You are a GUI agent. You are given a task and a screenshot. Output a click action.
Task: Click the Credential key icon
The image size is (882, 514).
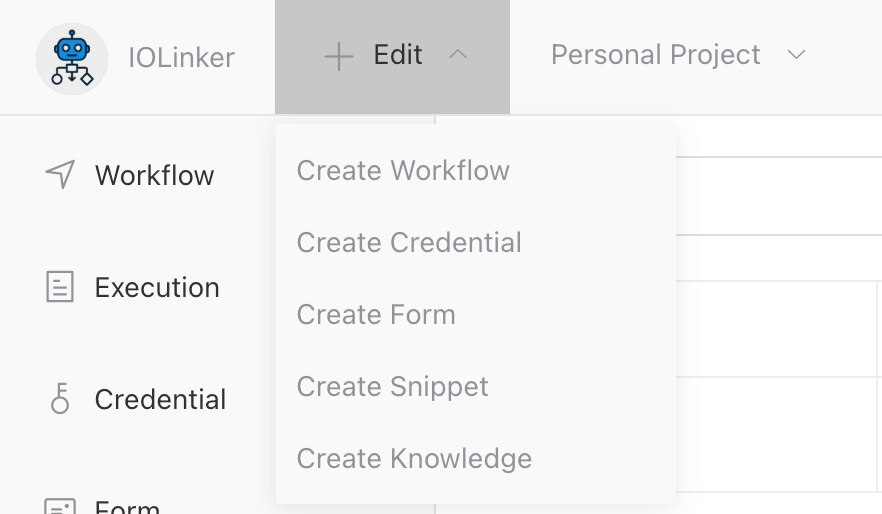(x=60, y=399)
